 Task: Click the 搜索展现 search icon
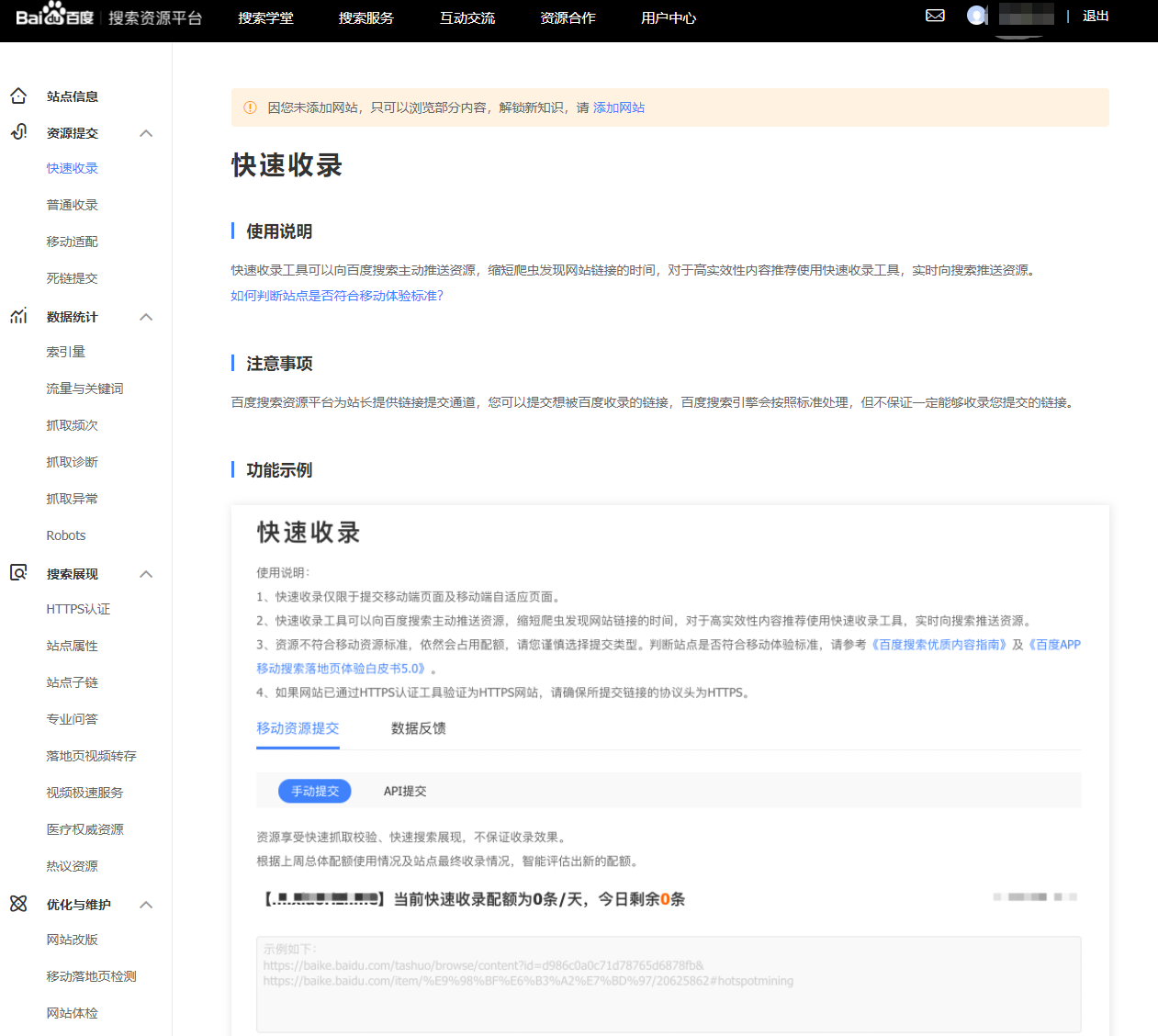[x=18, y=573]
